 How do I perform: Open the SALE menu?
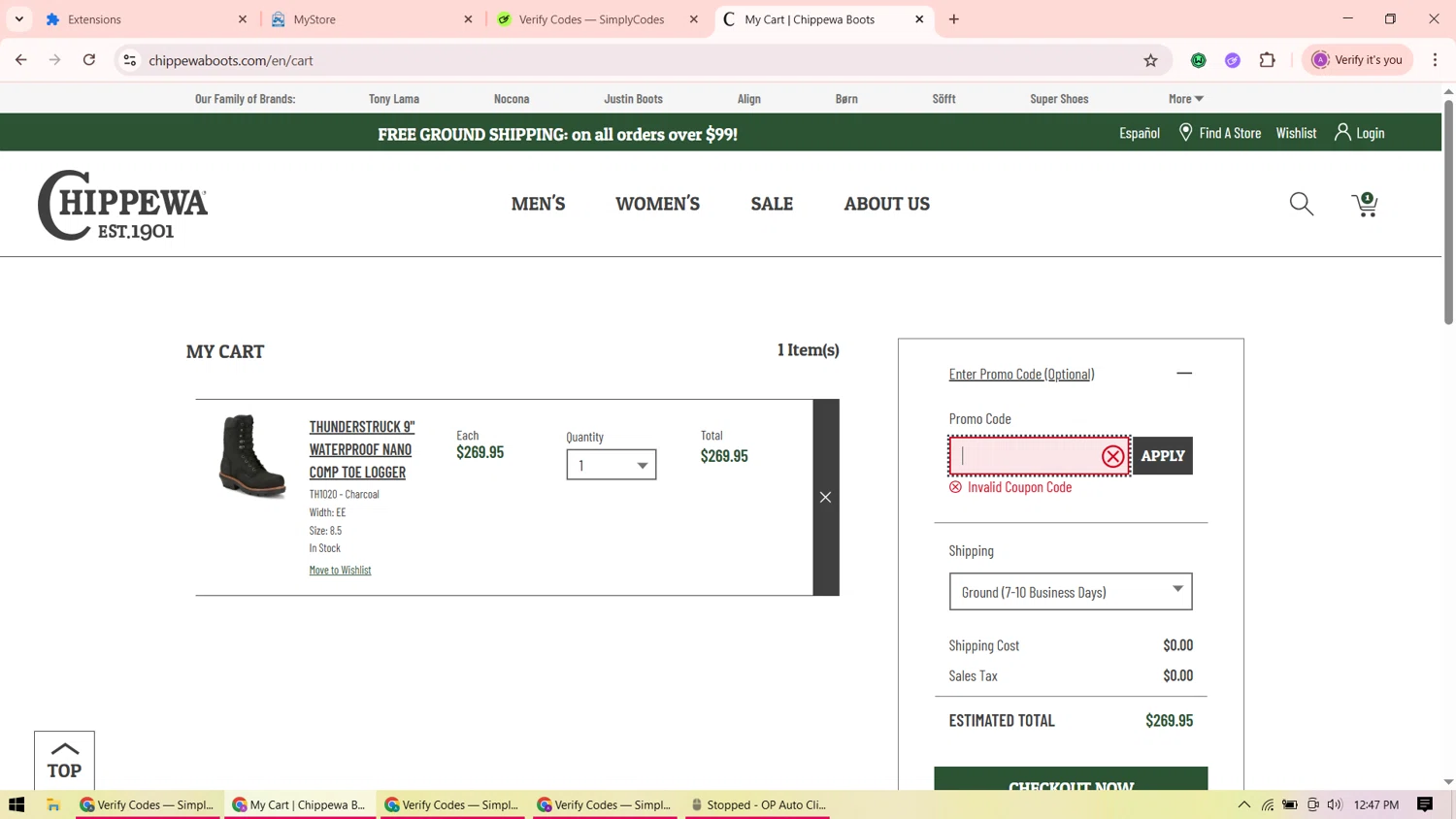[772, 204]
